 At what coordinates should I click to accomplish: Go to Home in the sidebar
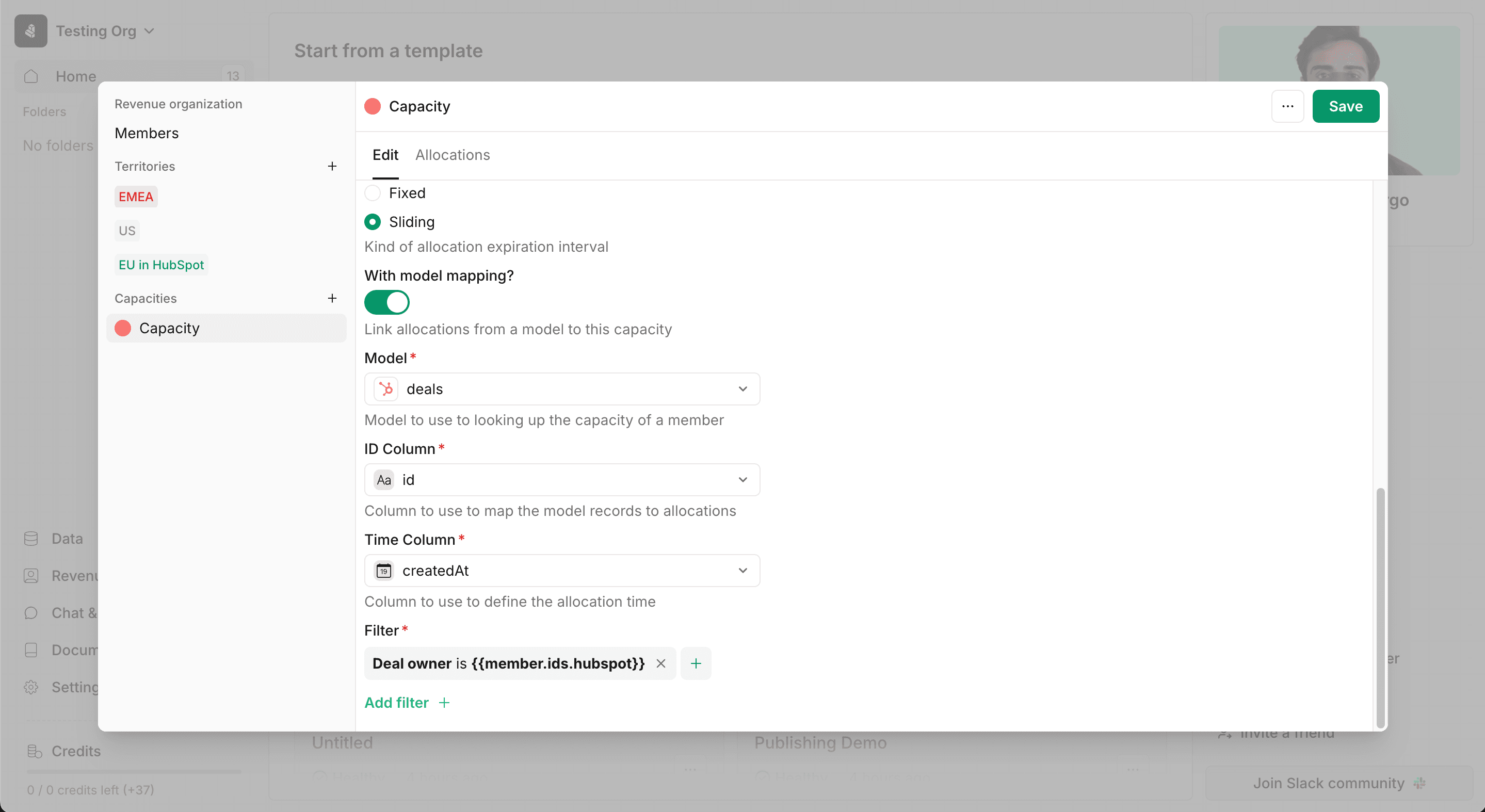click(x=134, y=76)
